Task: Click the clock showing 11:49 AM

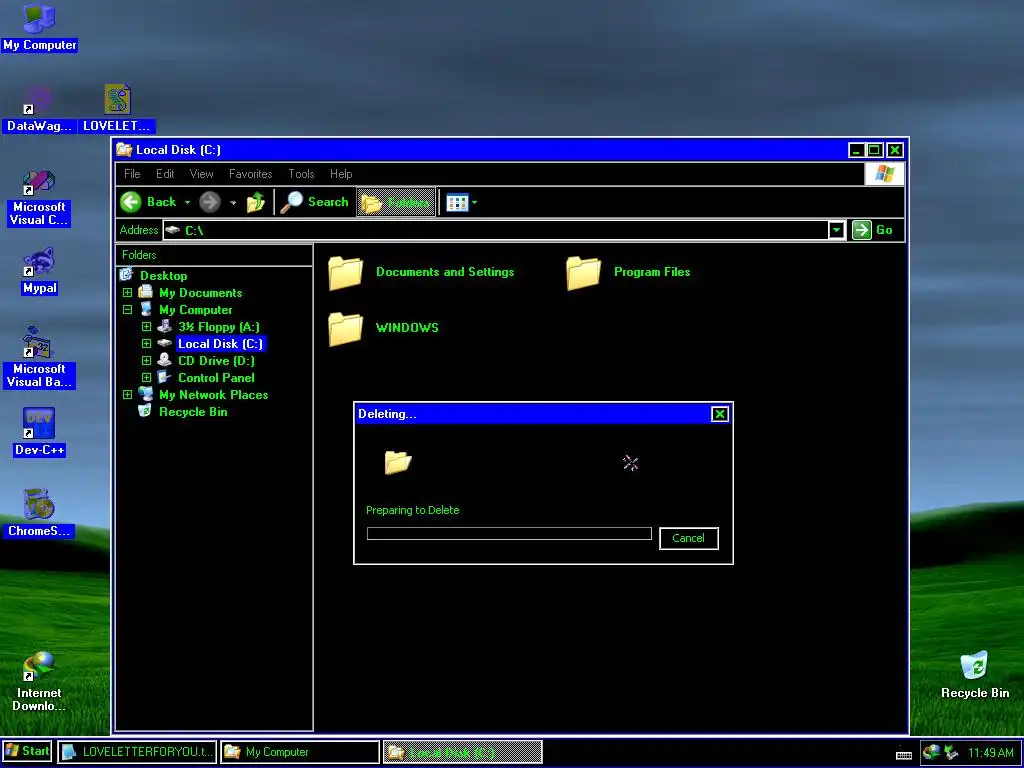Action: pos(990,752)
